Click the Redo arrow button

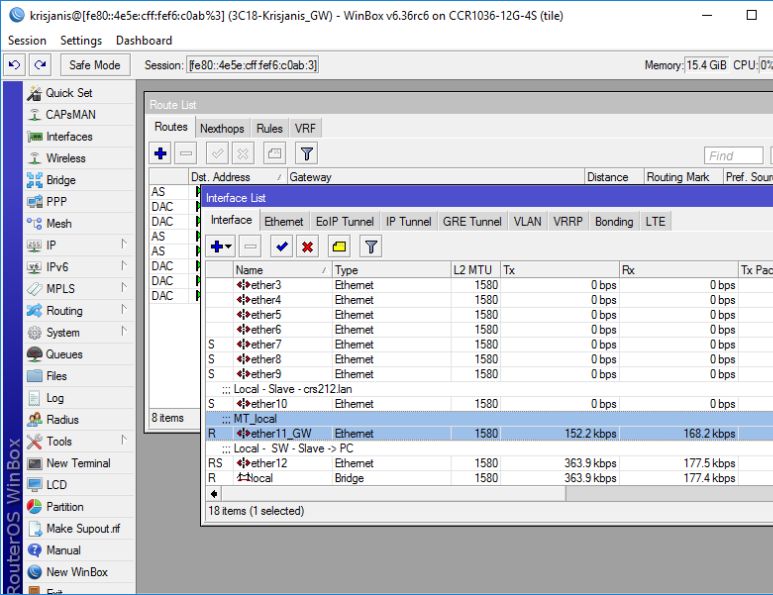[40, 65]
